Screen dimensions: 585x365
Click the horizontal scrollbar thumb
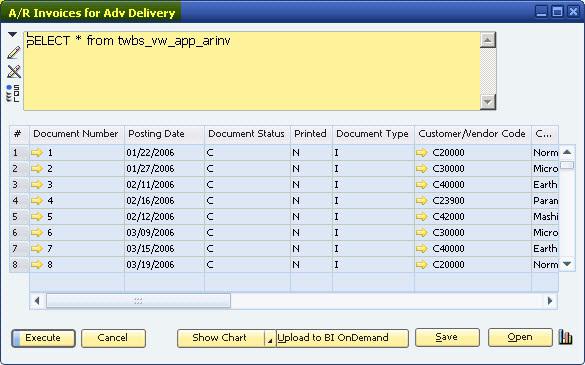[x=138, y=301]
